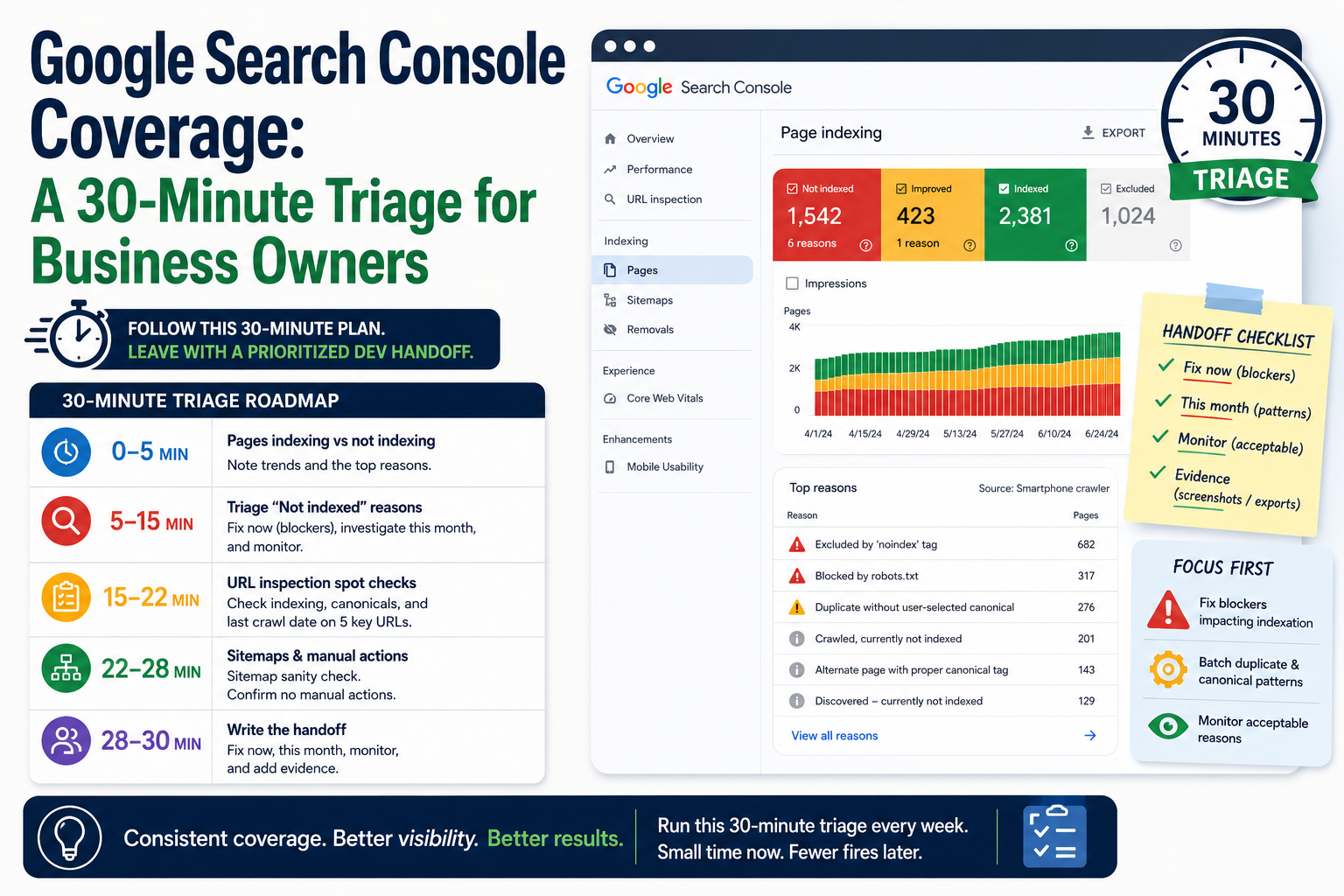Click the error icon beside 'noindex' tag reason
This screenshot has height=896, width=1344.
[x=797, y=544]
